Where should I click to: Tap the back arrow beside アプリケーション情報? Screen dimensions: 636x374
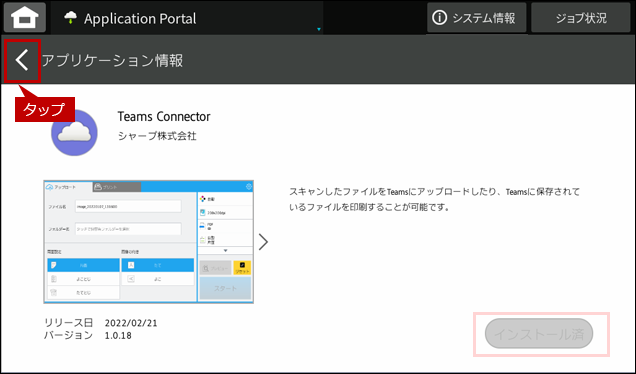coord(22,60)
